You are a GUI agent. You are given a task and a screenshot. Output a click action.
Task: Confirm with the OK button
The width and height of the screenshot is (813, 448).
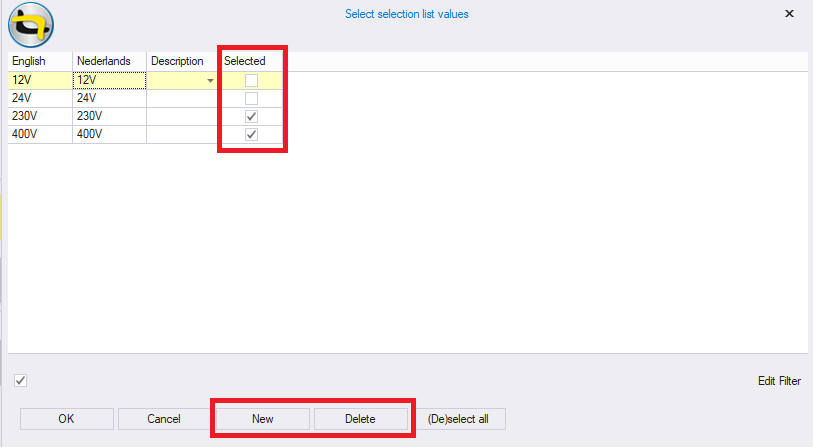click(x=66, y=419)
